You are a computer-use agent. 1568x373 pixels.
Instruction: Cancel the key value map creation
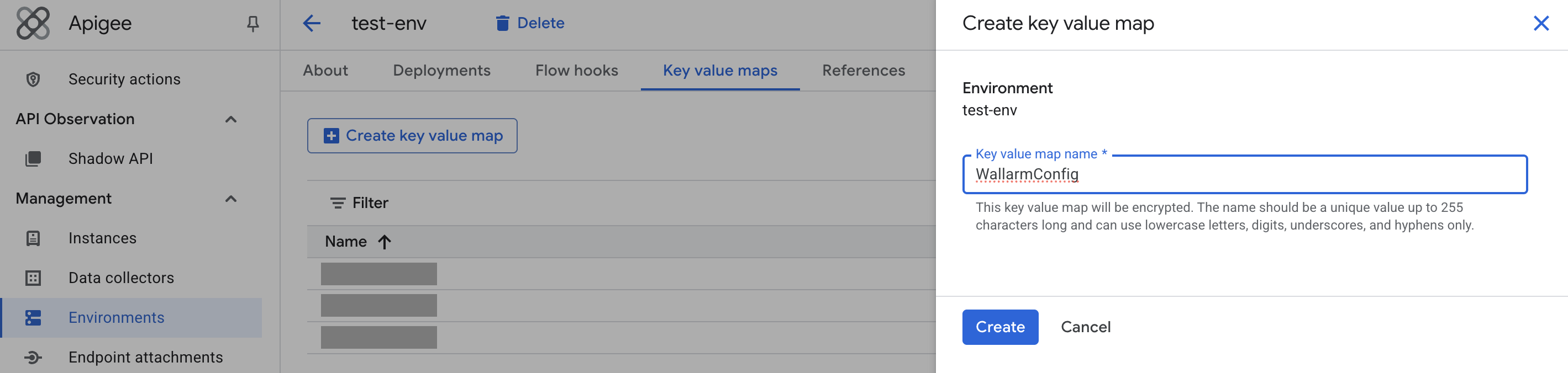[1085, 327]
